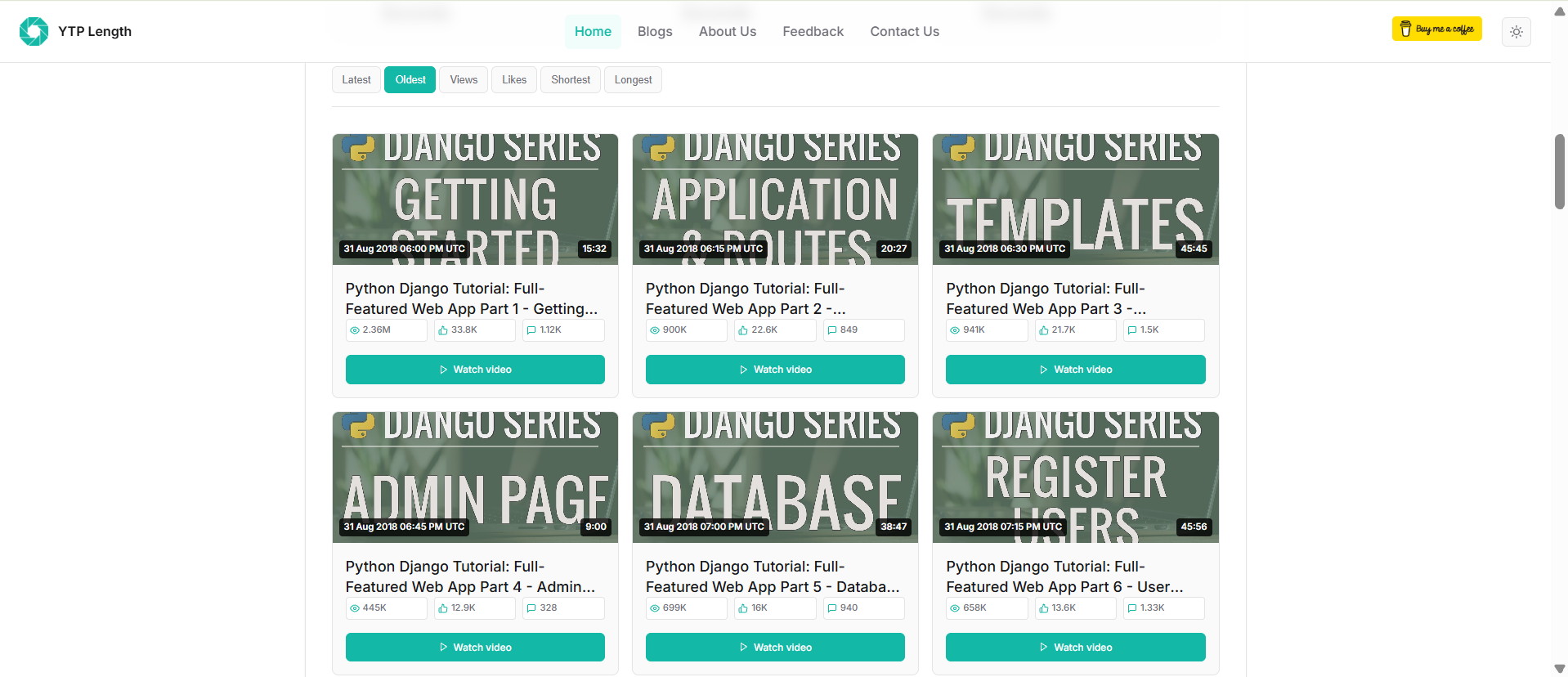Screen dimensions: 1568x677
Task: Click the 12.9K likes thumbs-up icon
Action: pos(443,608)
